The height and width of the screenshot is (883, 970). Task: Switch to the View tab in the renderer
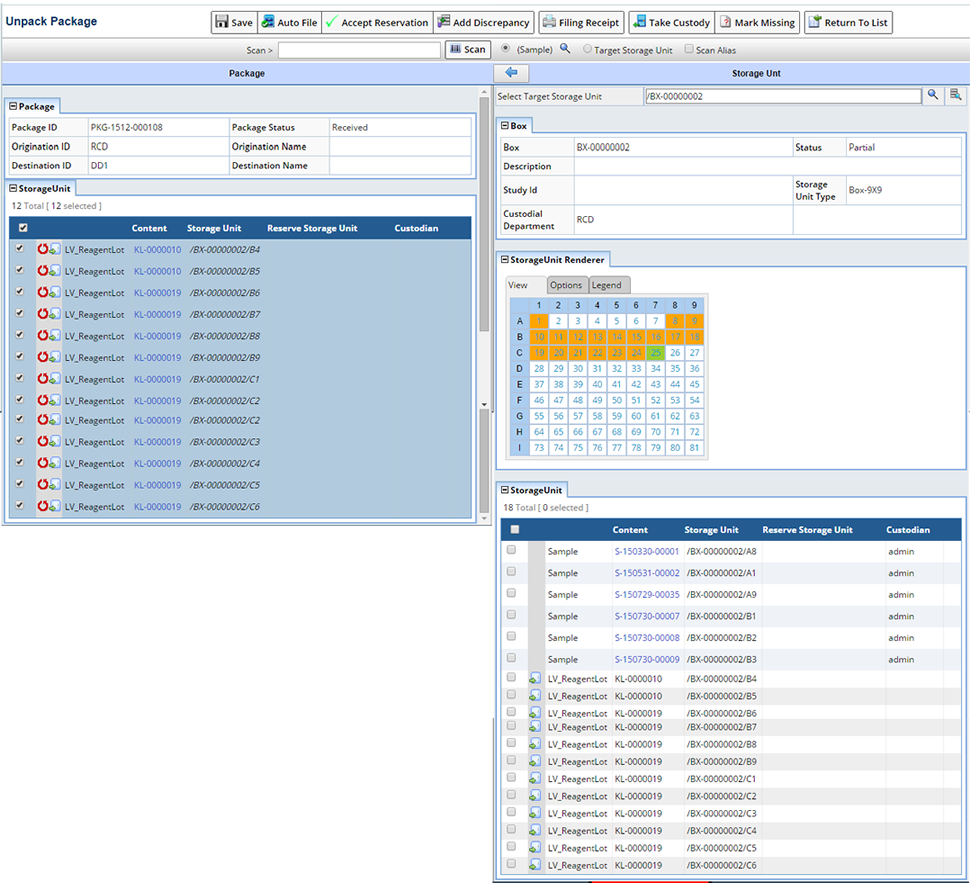526,285
